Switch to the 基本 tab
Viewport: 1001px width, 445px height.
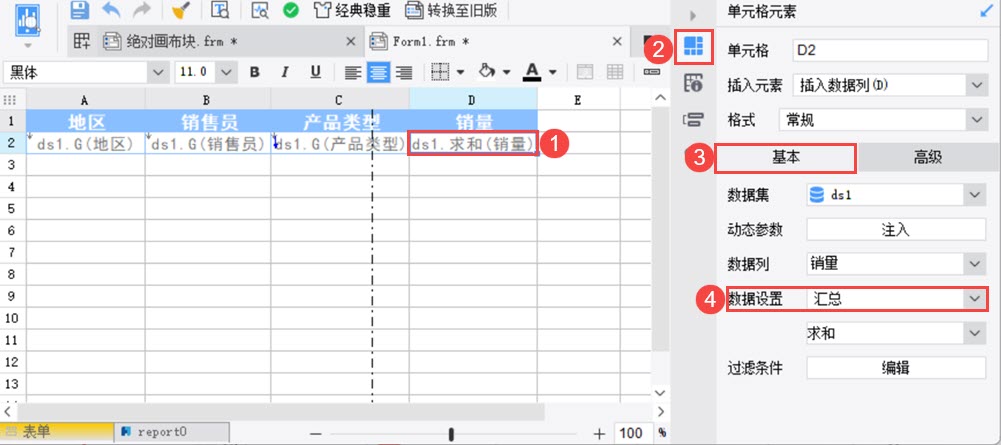pyautogui.click(x=785, y=158)
